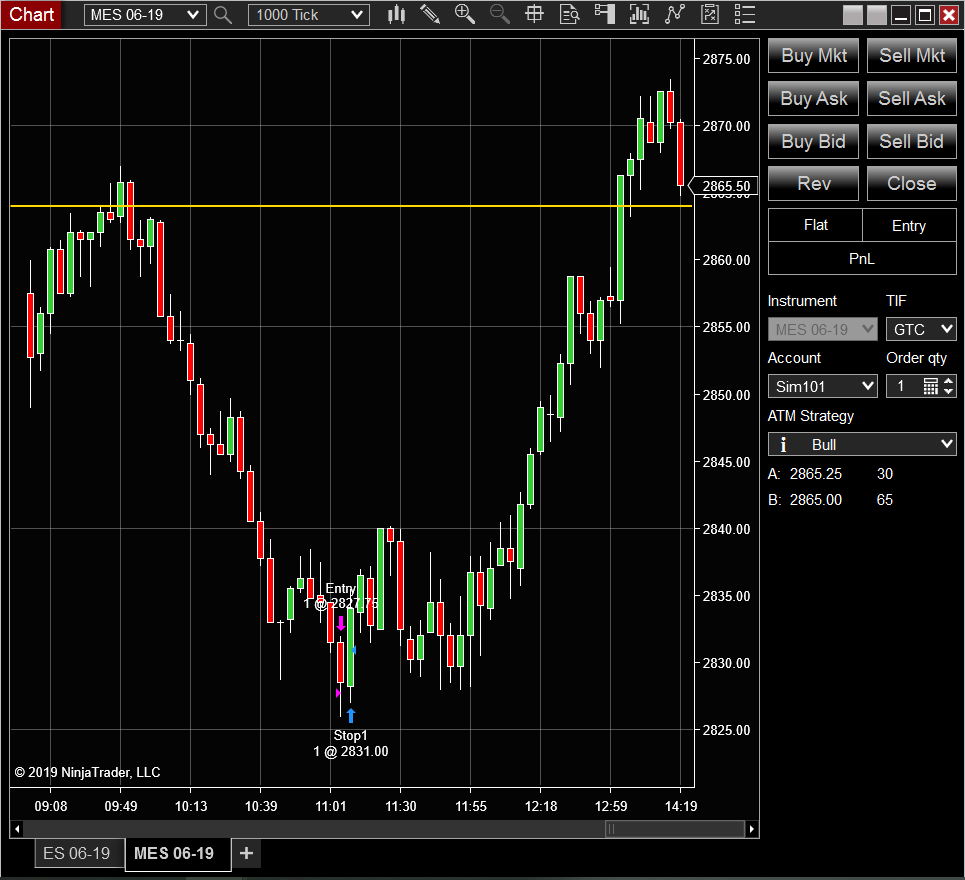Viewport: 965px width, 880px height.
Task: Add a new tab with plus
Action: 246,853
